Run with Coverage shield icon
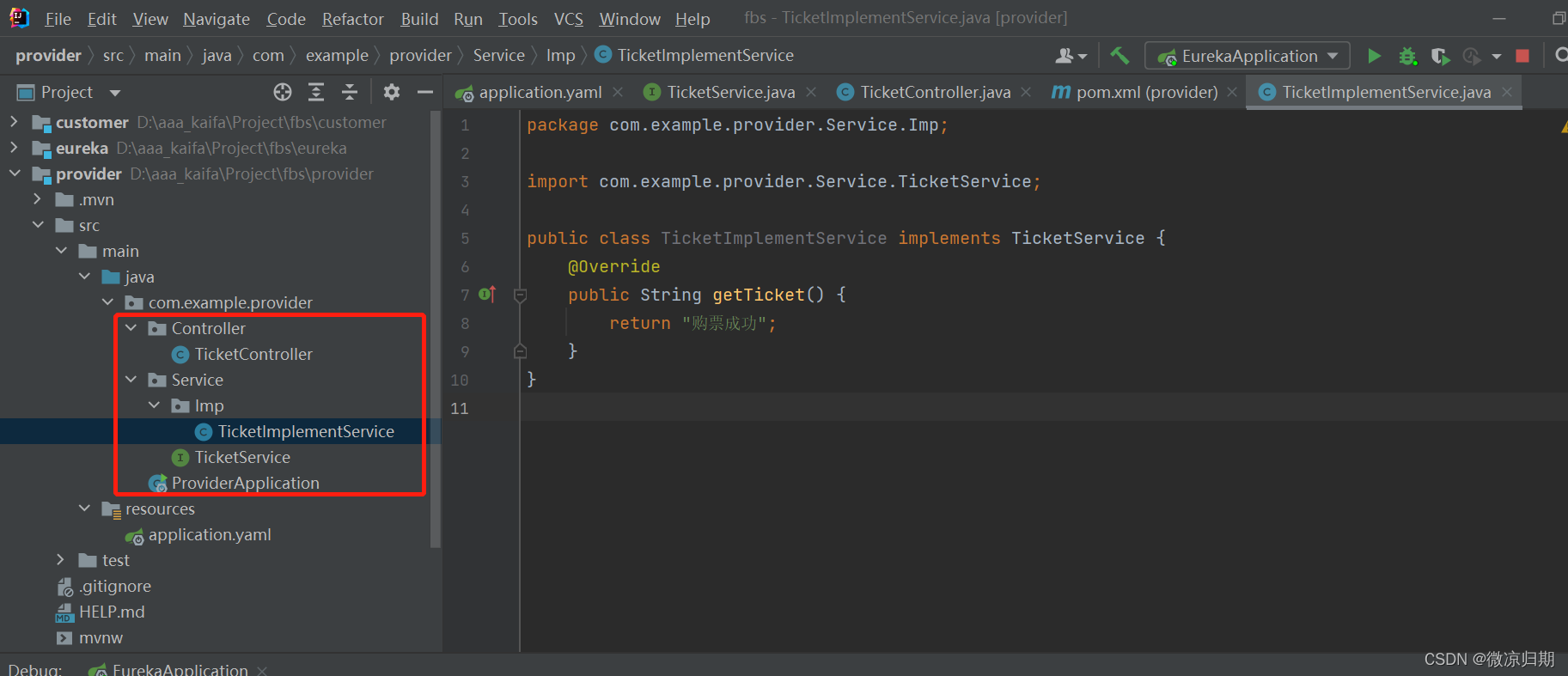Viewport: 1568px width, 676px height. (x=1440, y=56)
